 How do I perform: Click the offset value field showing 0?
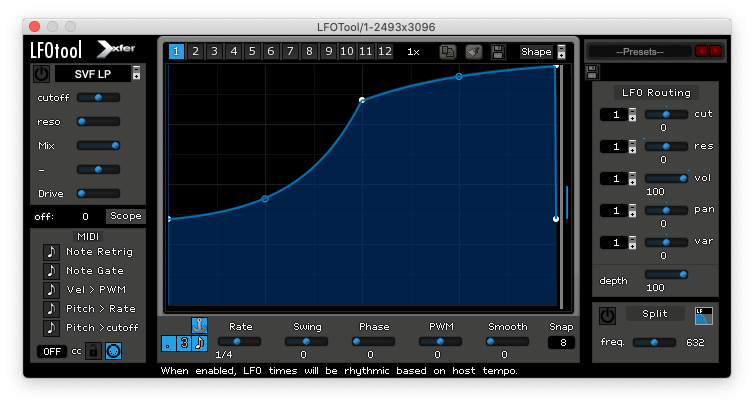pos(85,216)
